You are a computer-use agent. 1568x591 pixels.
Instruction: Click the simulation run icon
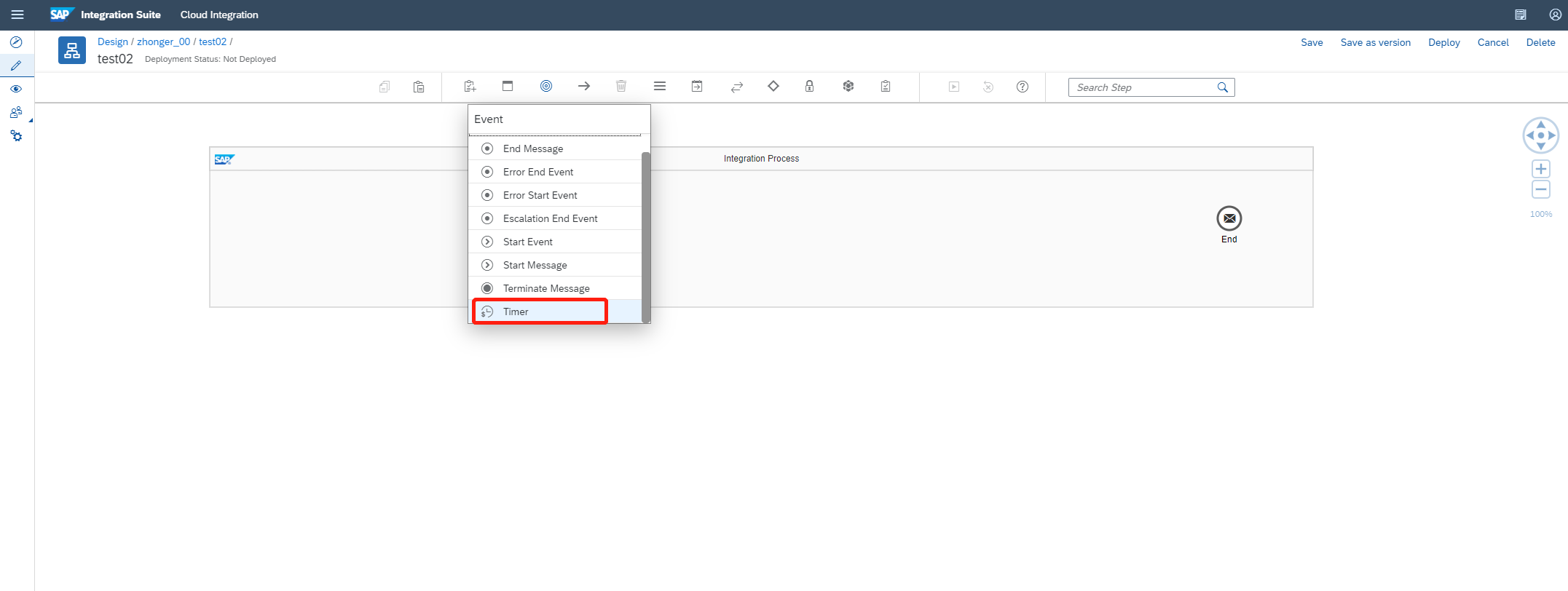tap(954, 87)
